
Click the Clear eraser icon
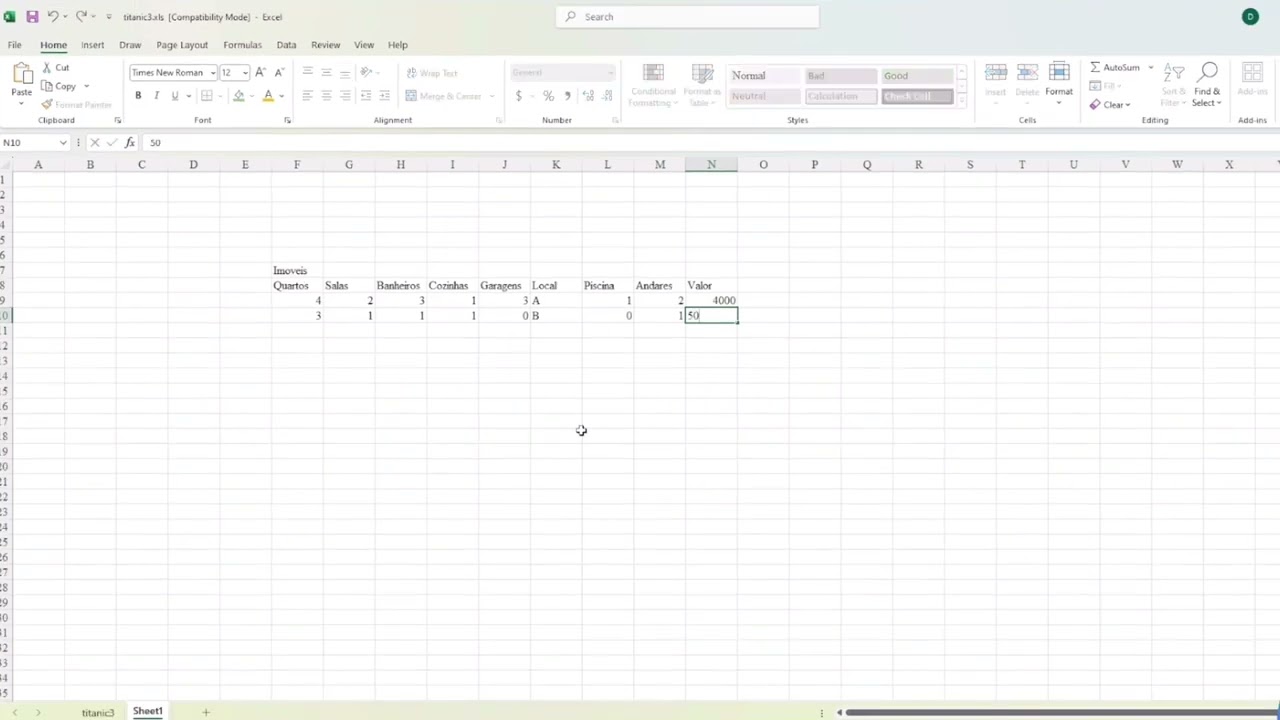1095,104
